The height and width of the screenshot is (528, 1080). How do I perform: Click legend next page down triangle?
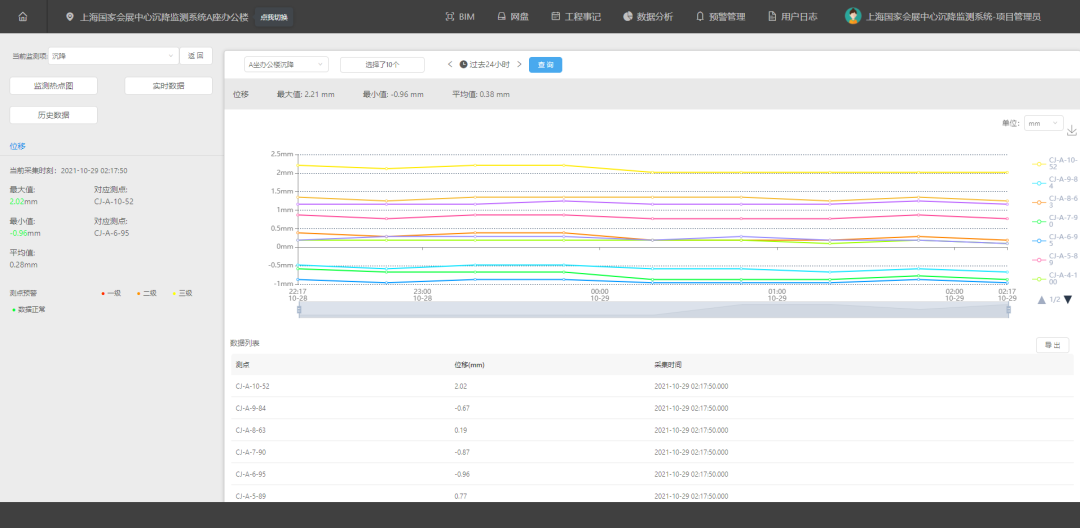pos(1068,299)
